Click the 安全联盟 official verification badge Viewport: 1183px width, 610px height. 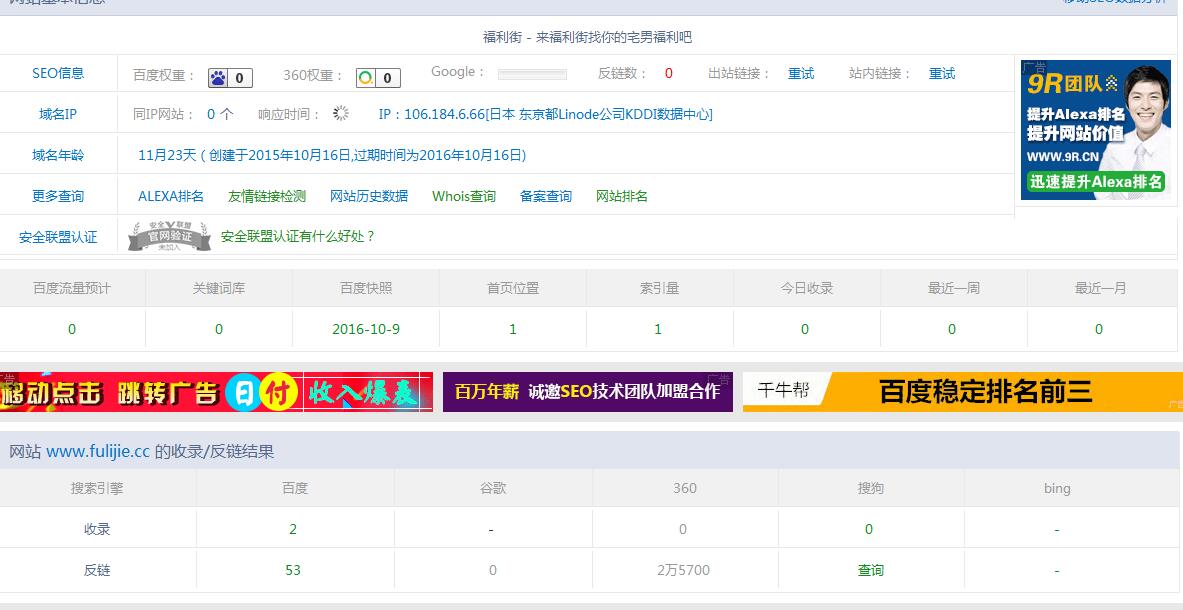(x=169, y=236)
